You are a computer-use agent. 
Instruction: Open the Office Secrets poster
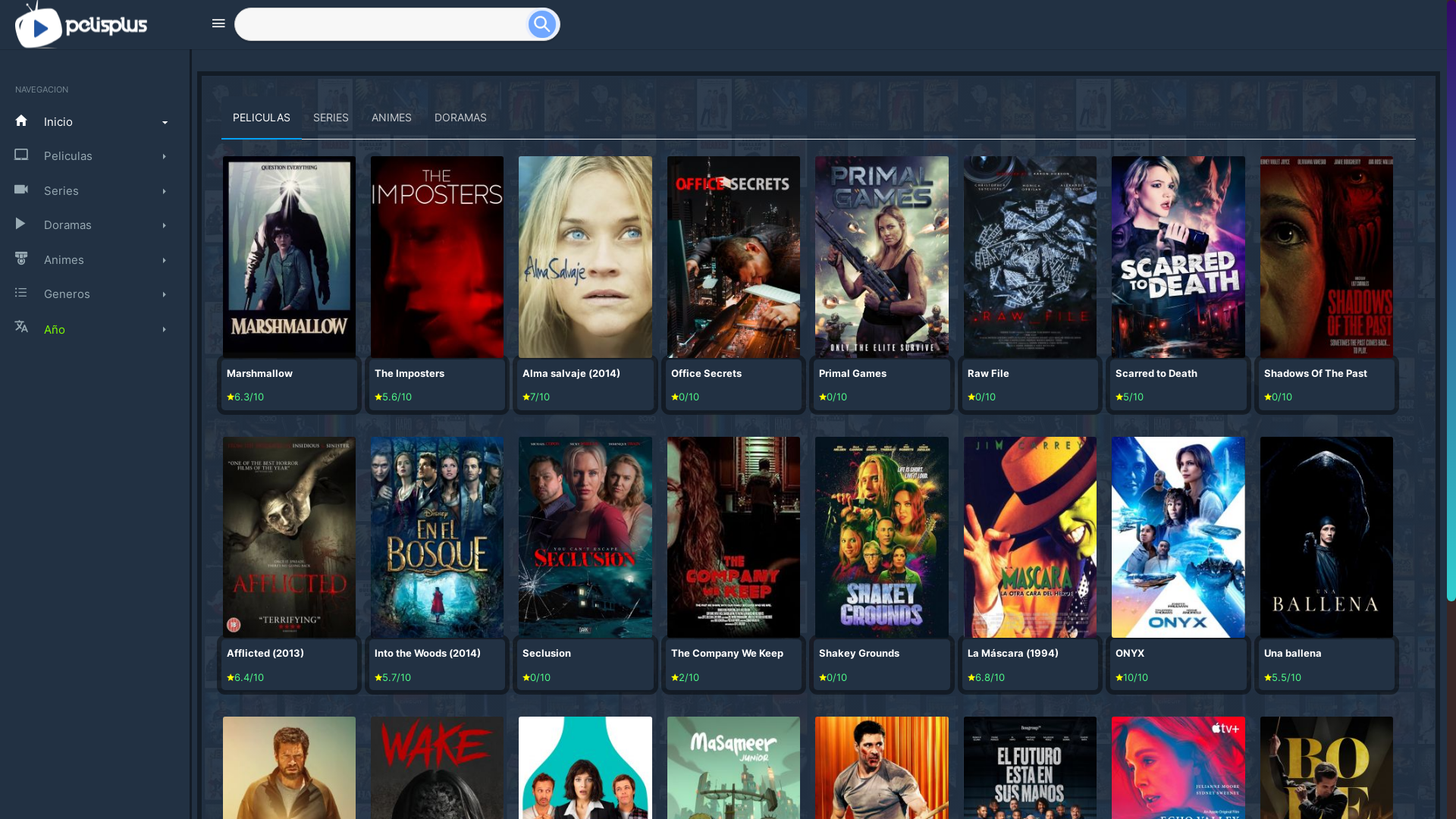click(733, 257)
